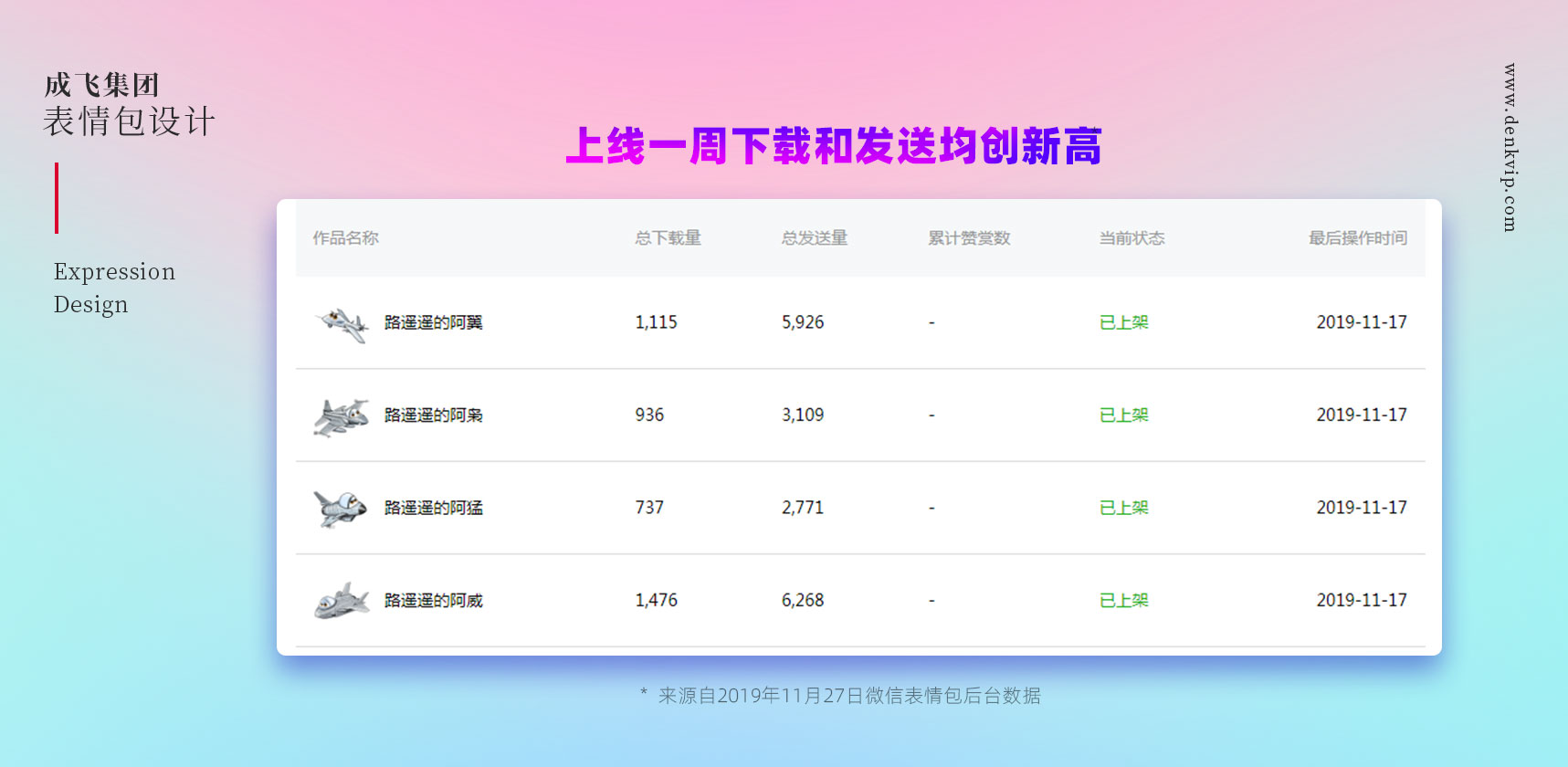Click the 当前状态 column header

(x=1131, y=238)
